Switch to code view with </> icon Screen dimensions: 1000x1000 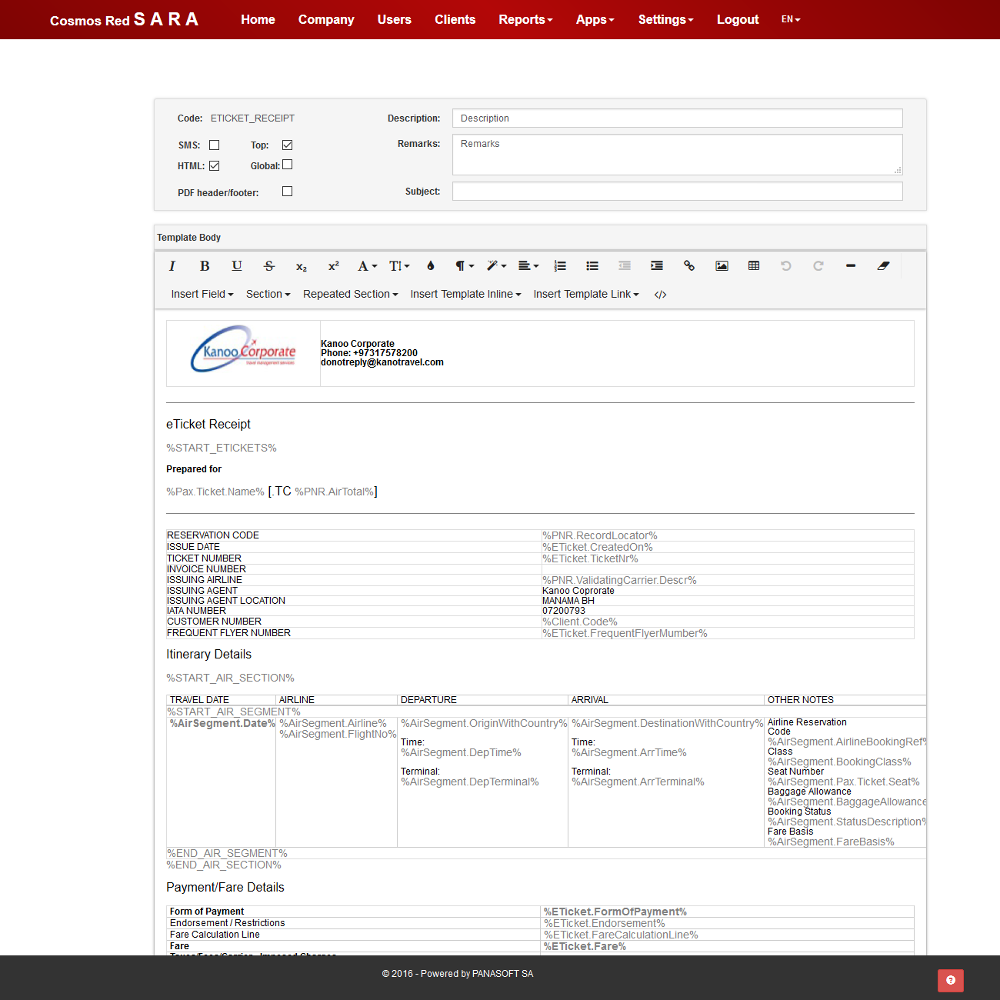pyautogui.click(x=660, y=295)
